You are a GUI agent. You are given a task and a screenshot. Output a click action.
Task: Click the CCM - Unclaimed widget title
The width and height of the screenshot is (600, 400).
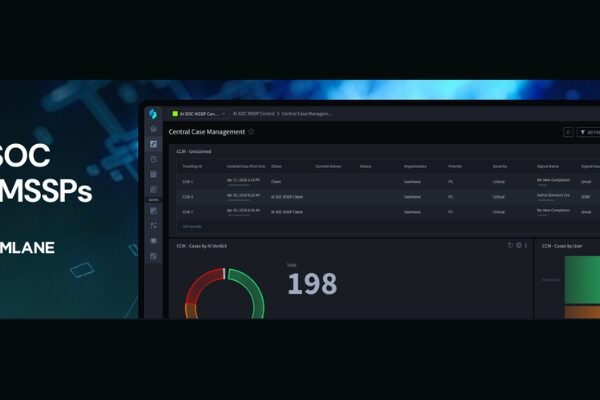tap(194, 152)
